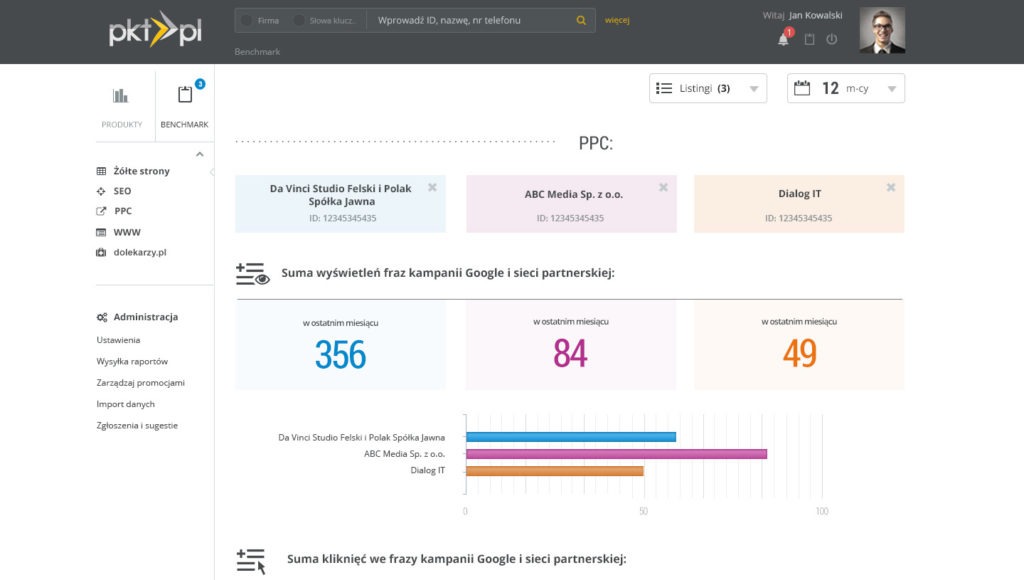Open the Listingi (3) dropdown
The width and height of the screenshot is (1024, 580).
click(x=708, y=88)
